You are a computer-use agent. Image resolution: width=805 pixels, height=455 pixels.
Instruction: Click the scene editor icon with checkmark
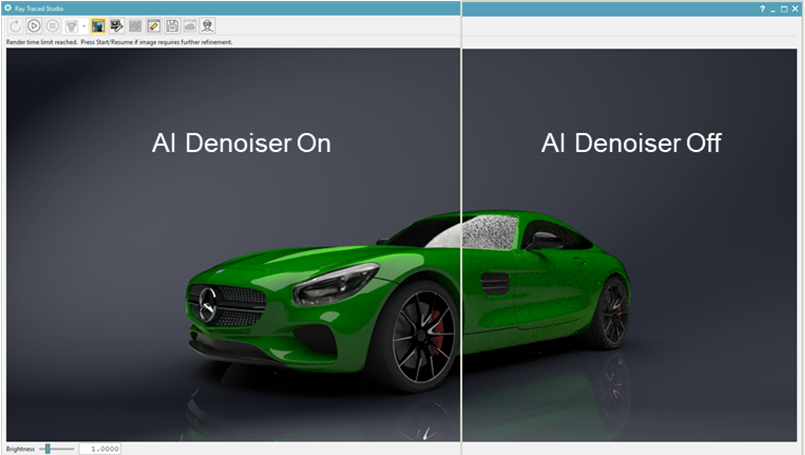pos(117,26)
